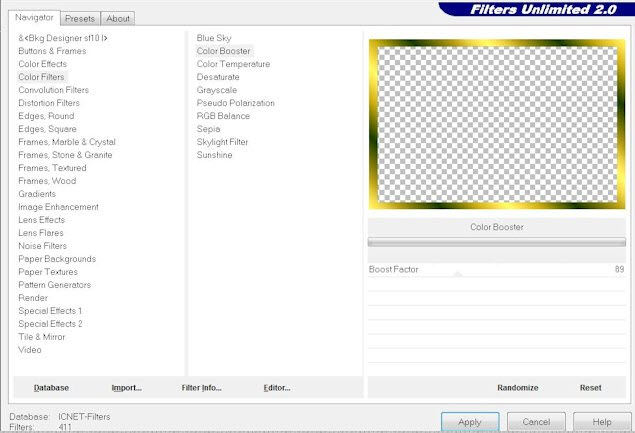Choose the Sepia filter
Screen dimensions: 635x433
click(x=209, y=129)
